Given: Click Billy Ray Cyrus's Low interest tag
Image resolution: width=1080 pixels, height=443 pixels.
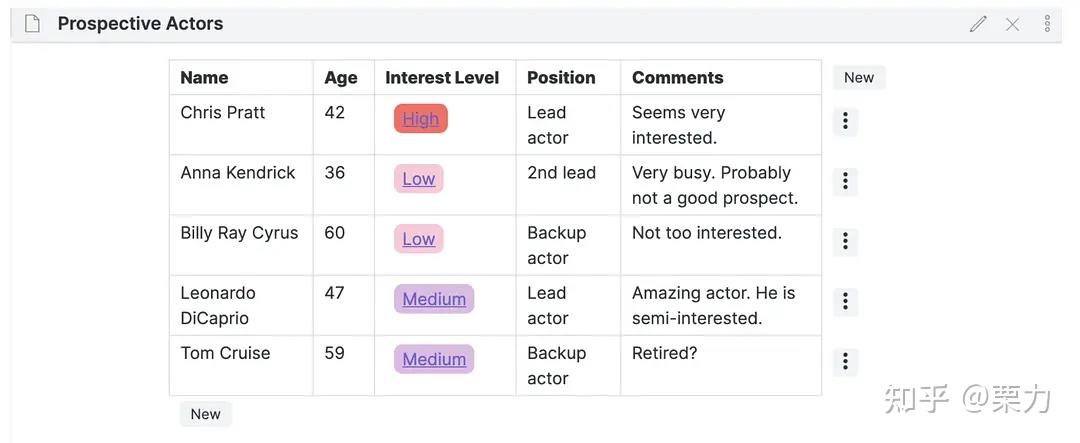Looking at the screenshot, I should tap(419, 239).
